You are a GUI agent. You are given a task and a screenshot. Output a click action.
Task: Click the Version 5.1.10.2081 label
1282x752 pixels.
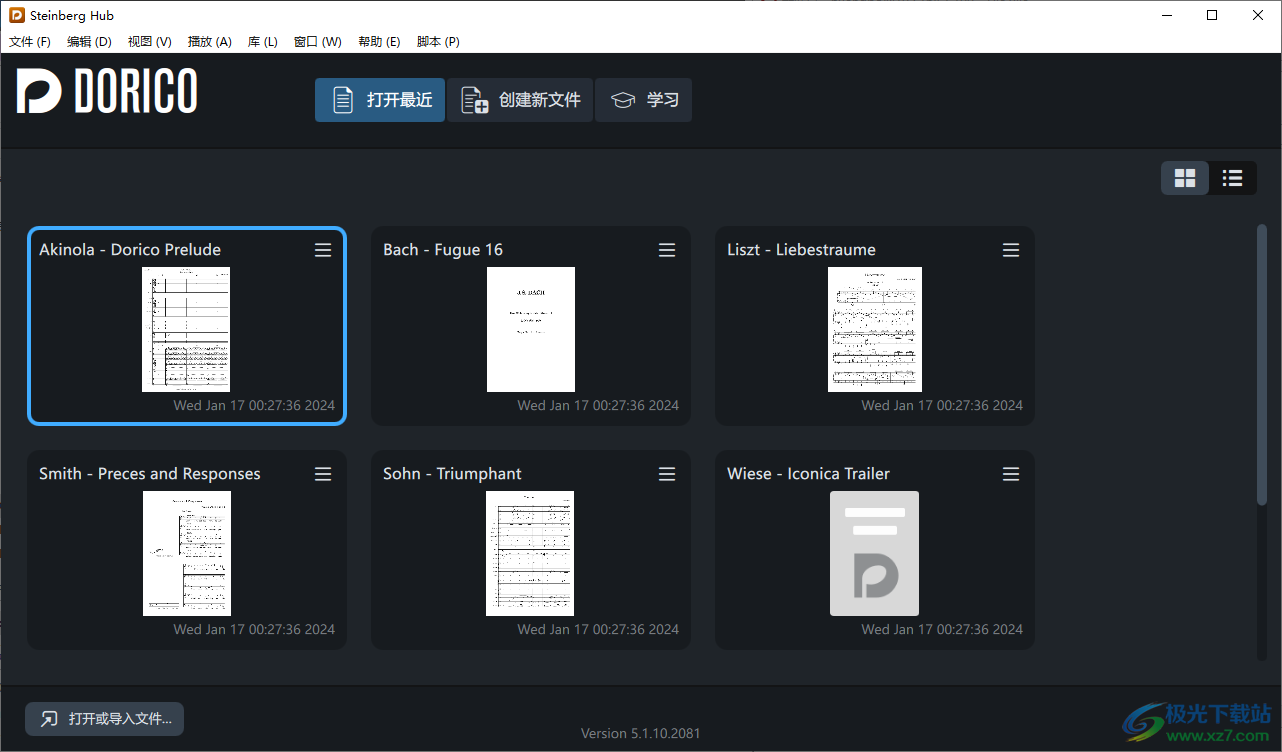pos(641,733)
